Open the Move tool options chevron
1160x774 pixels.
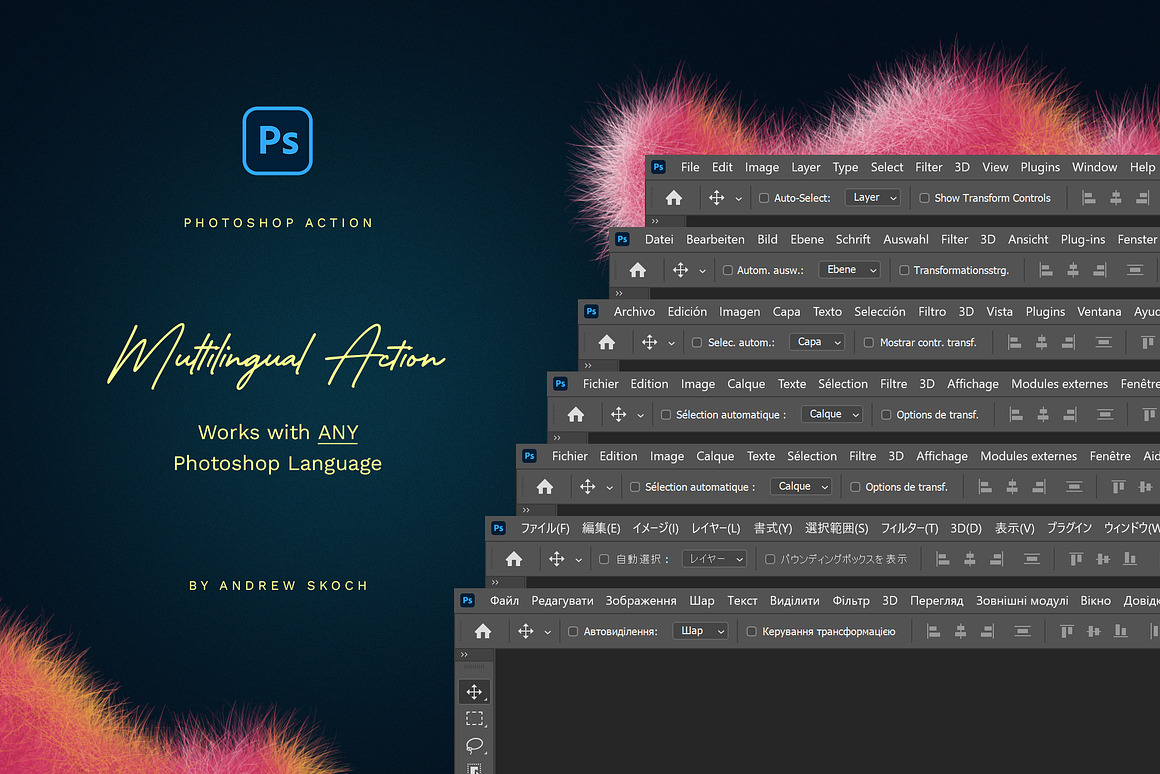738,197
